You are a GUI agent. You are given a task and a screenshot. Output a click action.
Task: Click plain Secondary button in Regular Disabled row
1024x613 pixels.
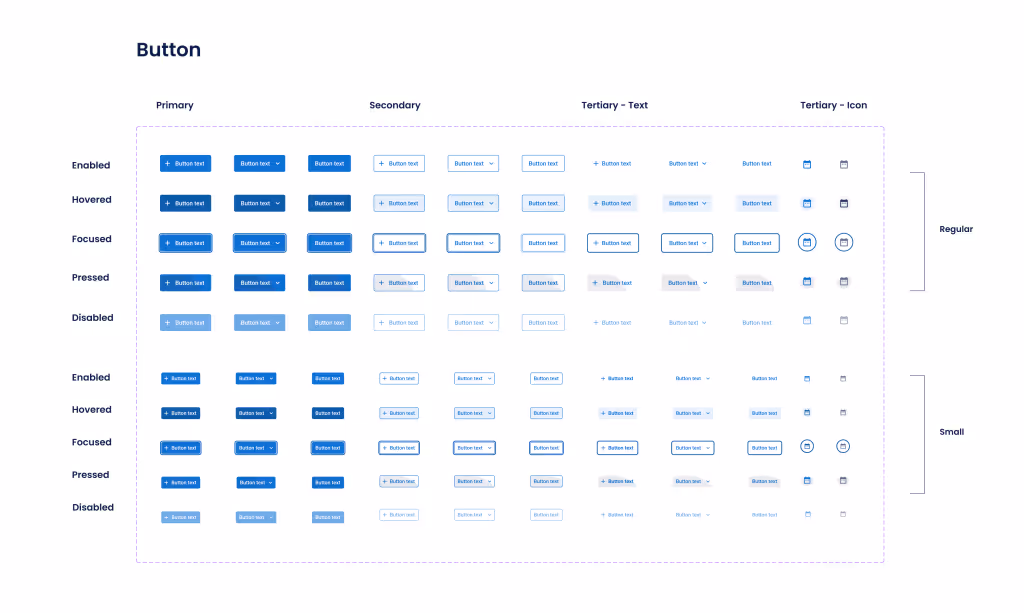[543, 322]
